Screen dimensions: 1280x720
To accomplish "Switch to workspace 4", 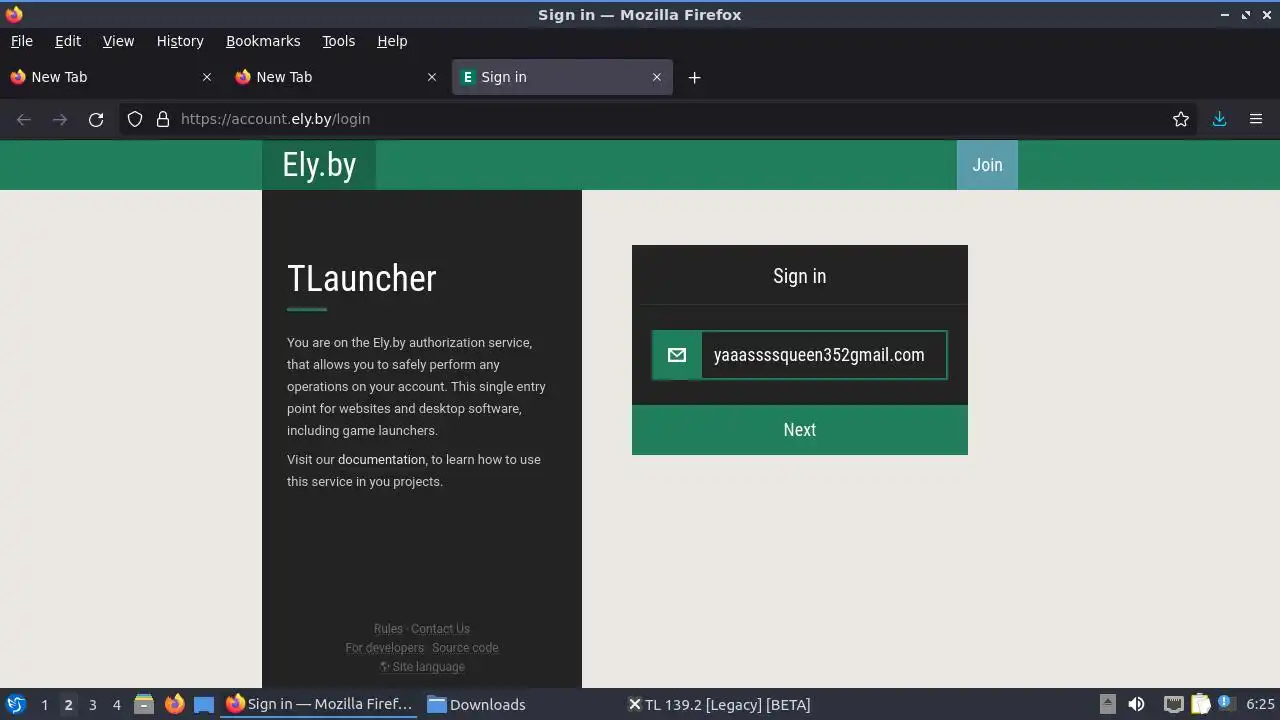I will click(116, 705).
